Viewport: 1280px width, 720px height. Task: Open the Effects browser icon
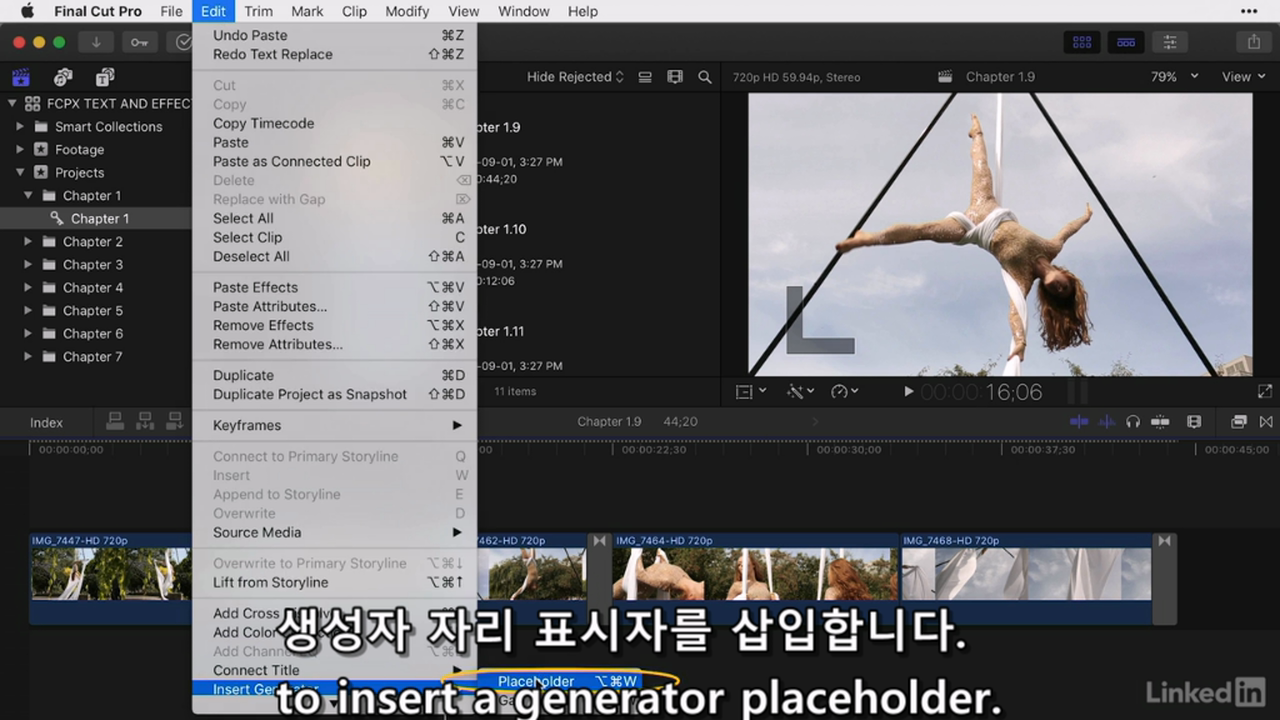tap(1239, 422)
